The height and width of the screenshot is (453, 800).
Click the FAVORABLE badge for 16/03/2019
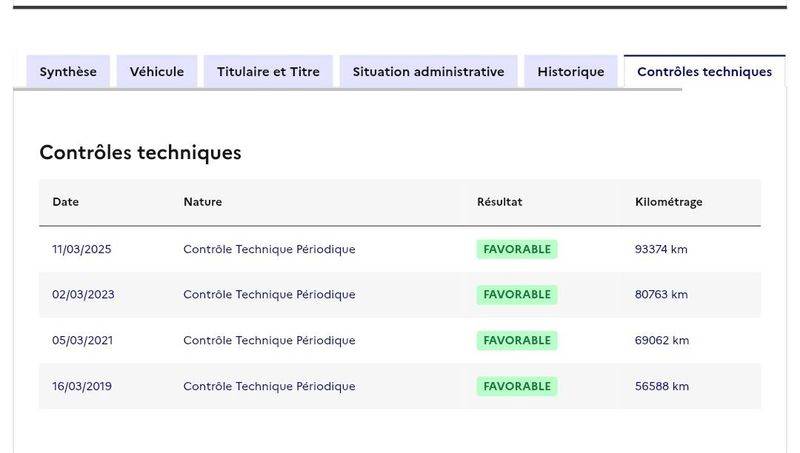[x=517, y=387]
